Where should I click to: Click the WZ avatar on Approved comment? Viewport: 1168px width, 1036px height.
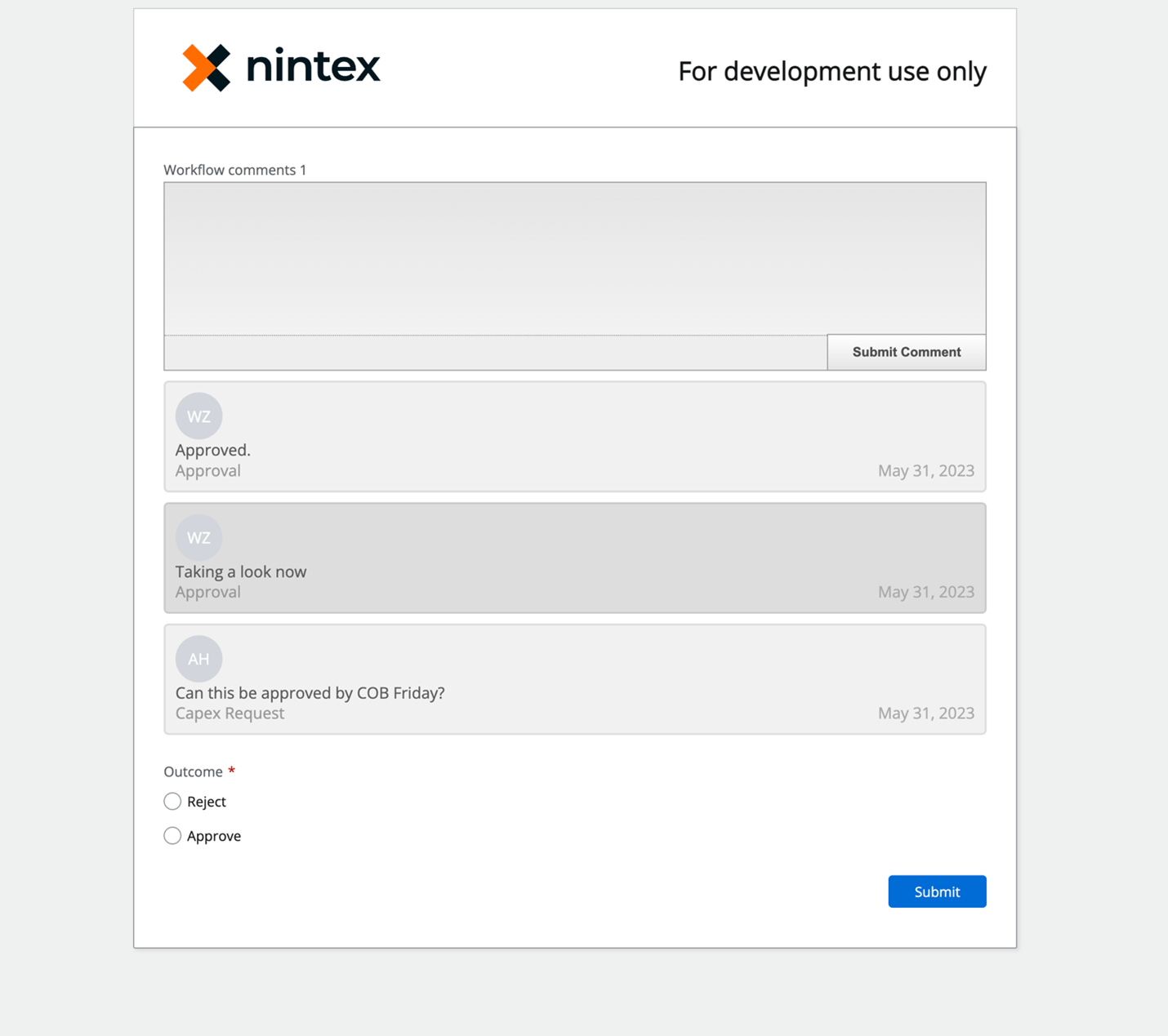point(198,416)
